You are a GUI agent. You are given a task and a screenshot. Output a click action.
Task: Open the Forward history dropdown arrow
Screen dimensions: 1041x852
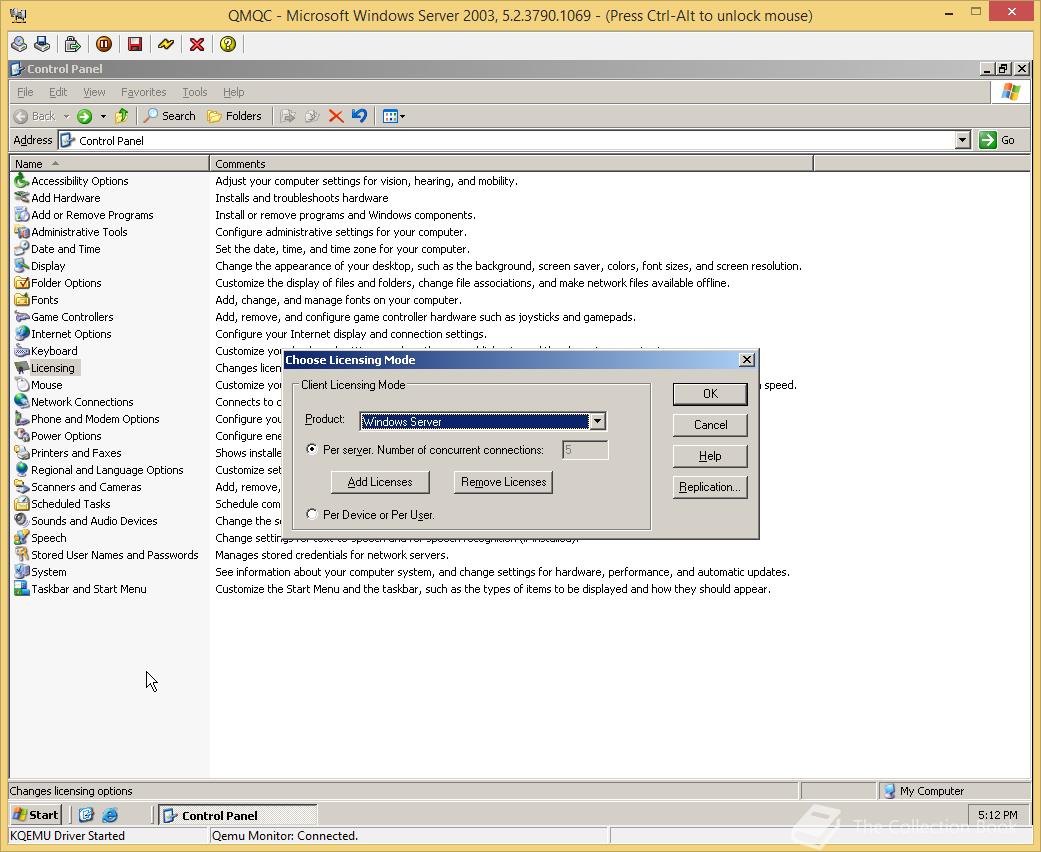click(103, 116)
